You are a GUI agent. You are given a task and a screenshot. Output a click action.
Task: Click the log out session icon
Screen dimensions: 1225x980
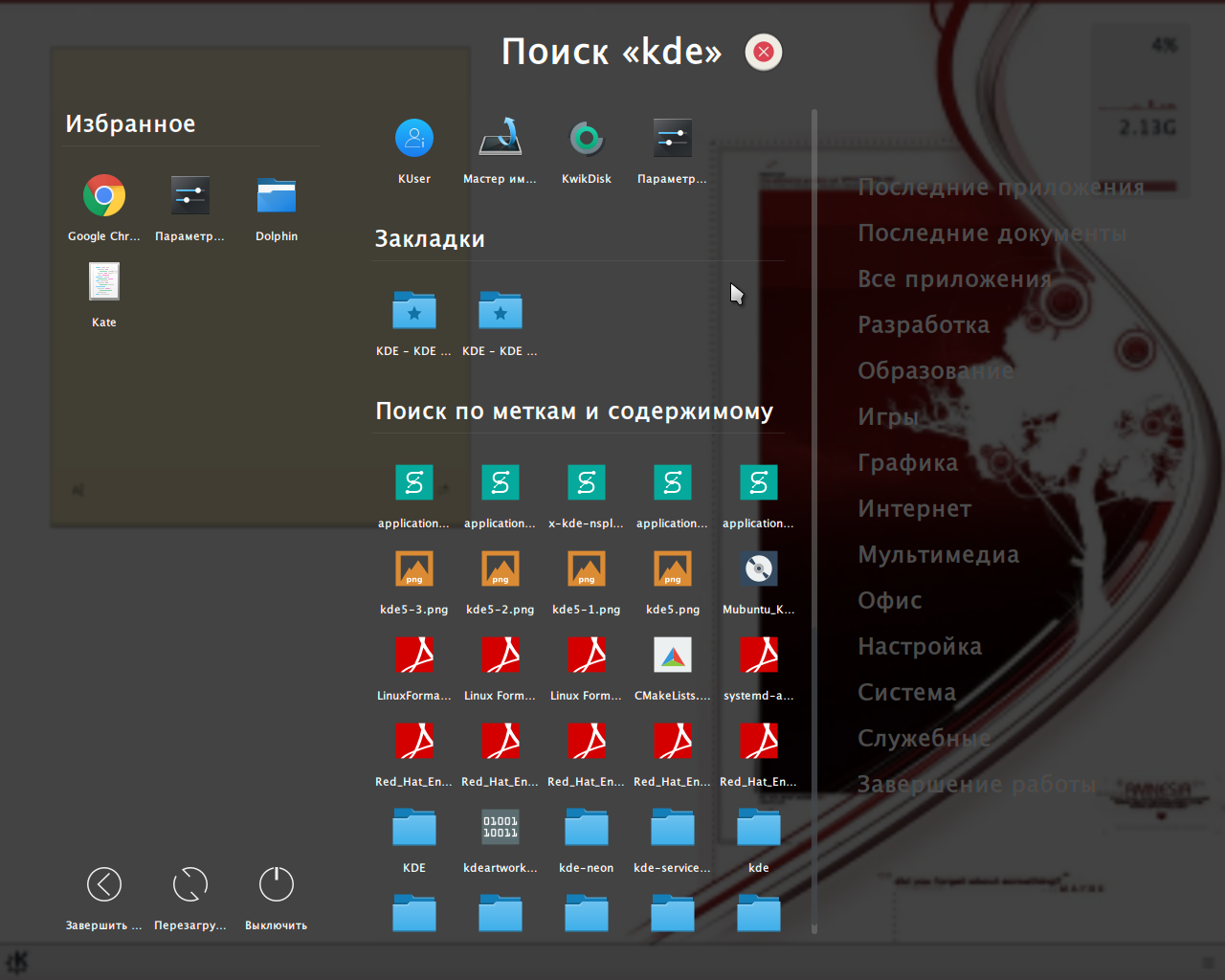[x=103, y=885]
